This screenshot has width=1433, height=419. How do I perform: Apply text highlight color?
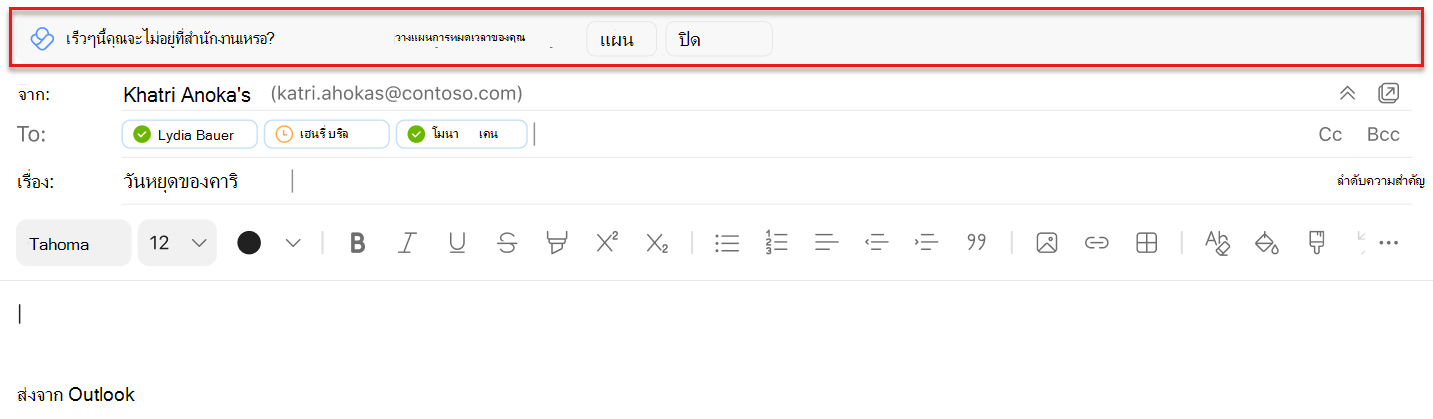point(557,243)
